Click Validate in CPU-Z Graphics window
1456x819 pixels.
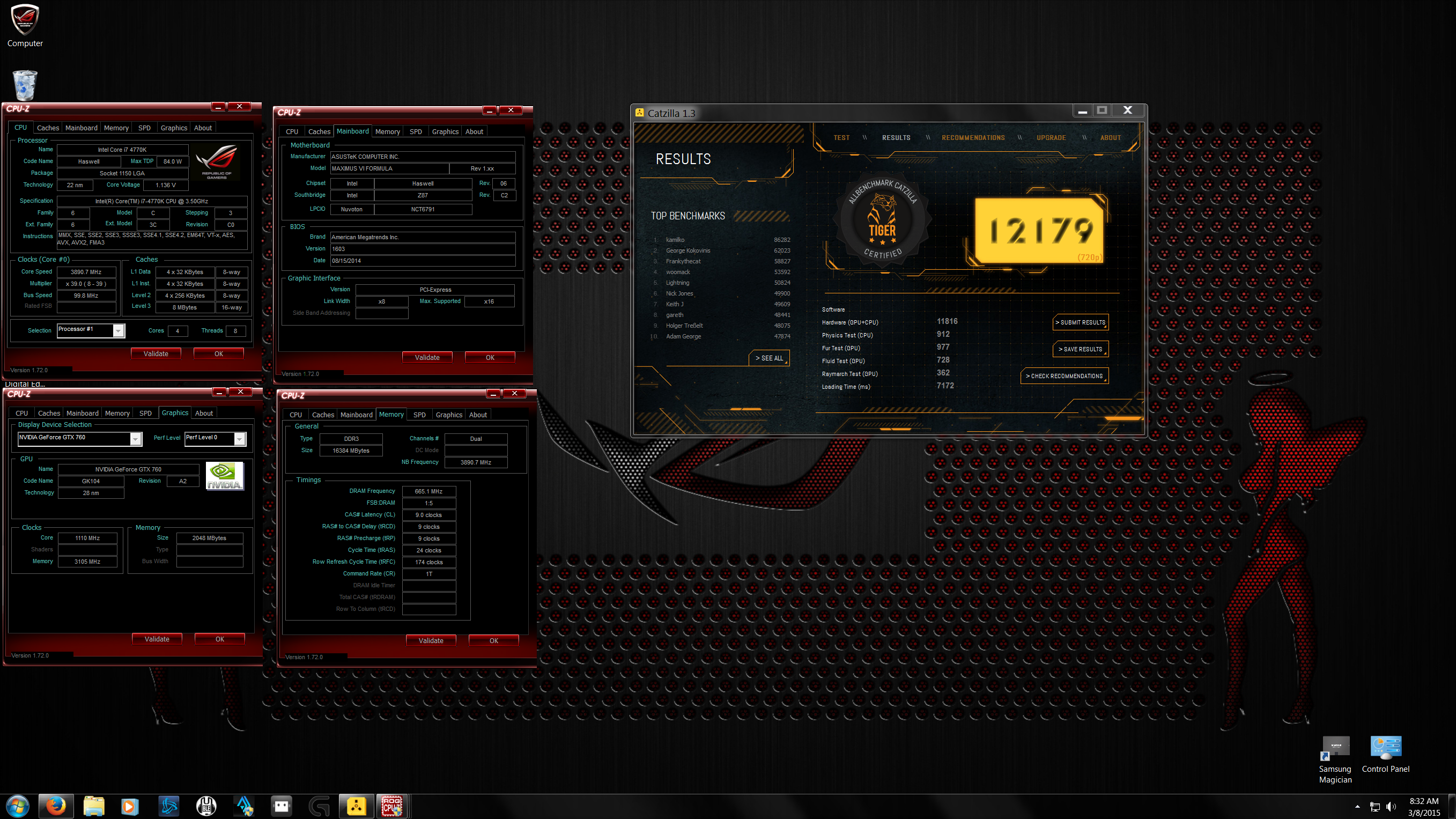[x=157, y=639]
